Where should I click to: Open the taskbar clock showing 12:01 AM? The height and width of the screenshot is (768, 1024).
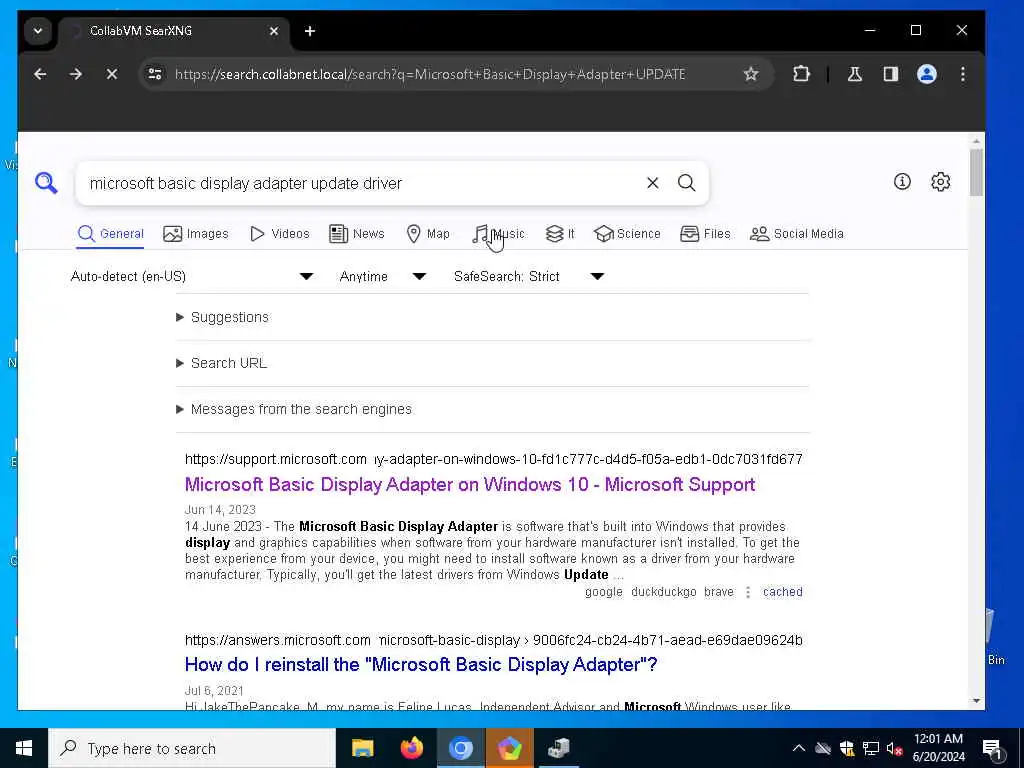[938, 748]
